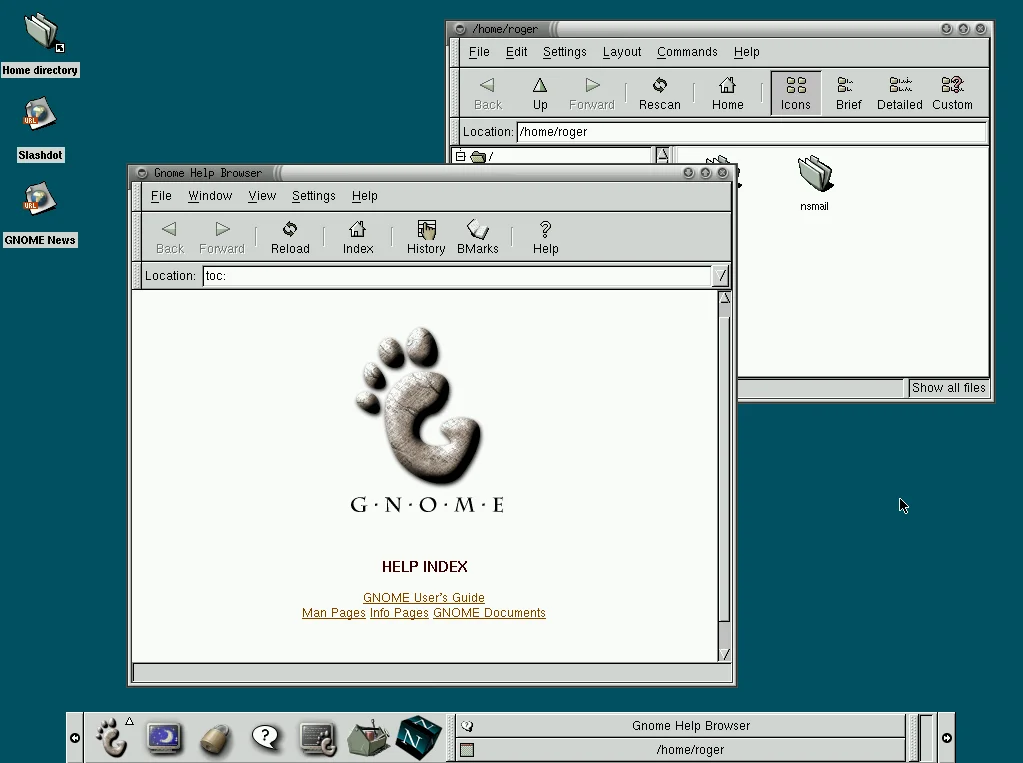Viewport: 1023px width, 763px height.
Task: Open the toolbox configuration panel icon
Action: pyautogui.click(x=368, y=738)
